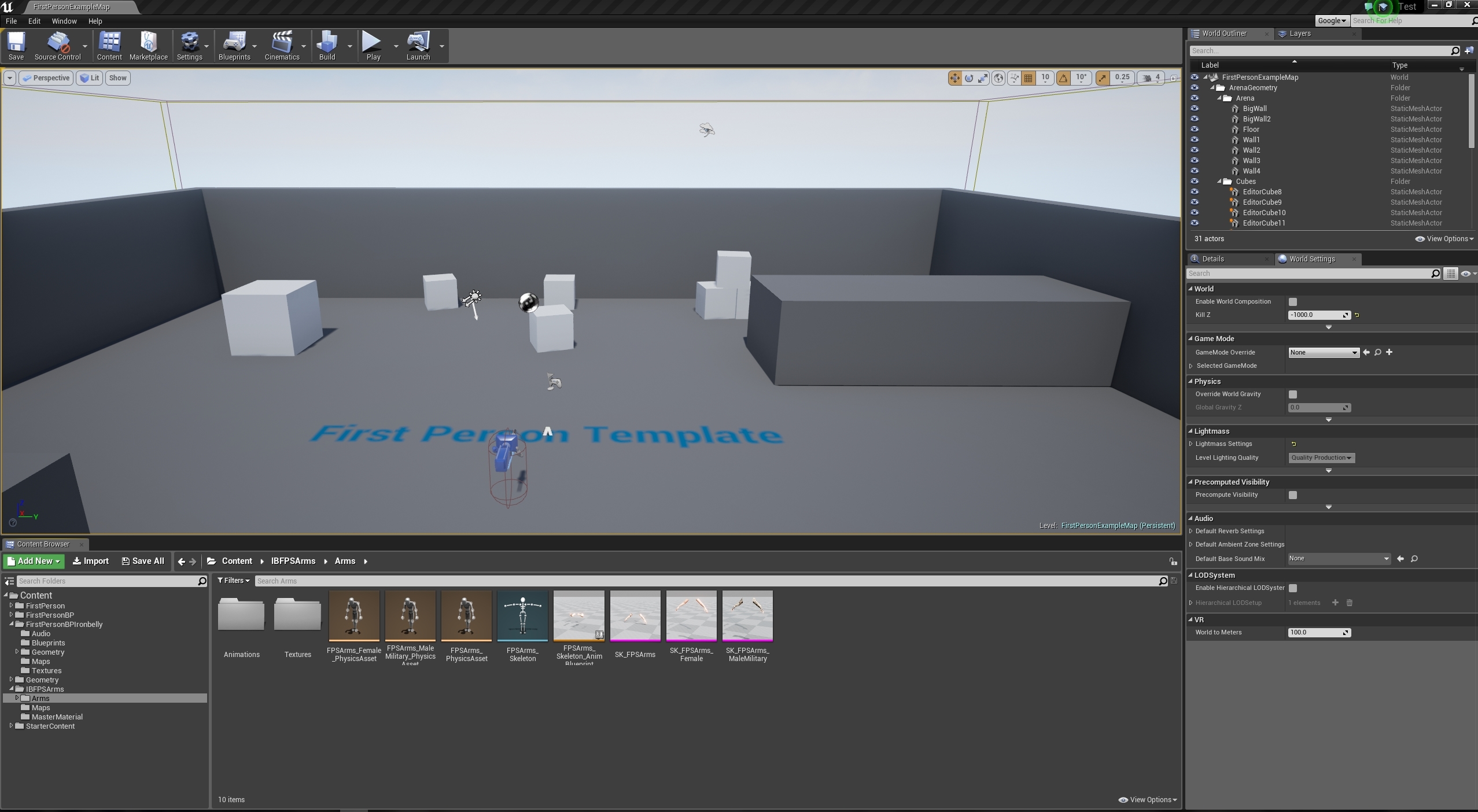Enable World Composition checkbox

pos(1293,302)
